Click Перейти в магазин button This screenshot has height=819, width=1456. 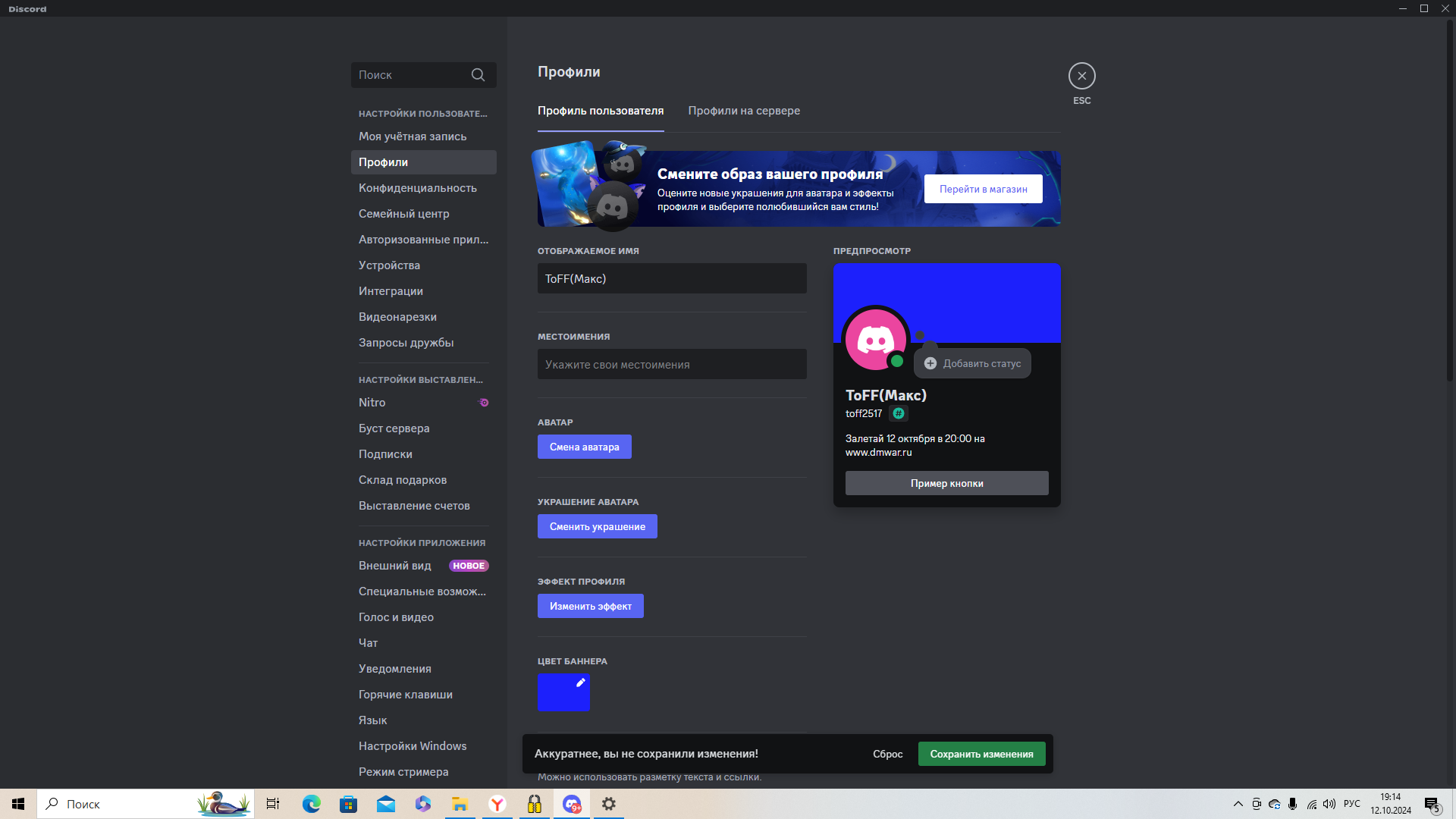[983, 189]
